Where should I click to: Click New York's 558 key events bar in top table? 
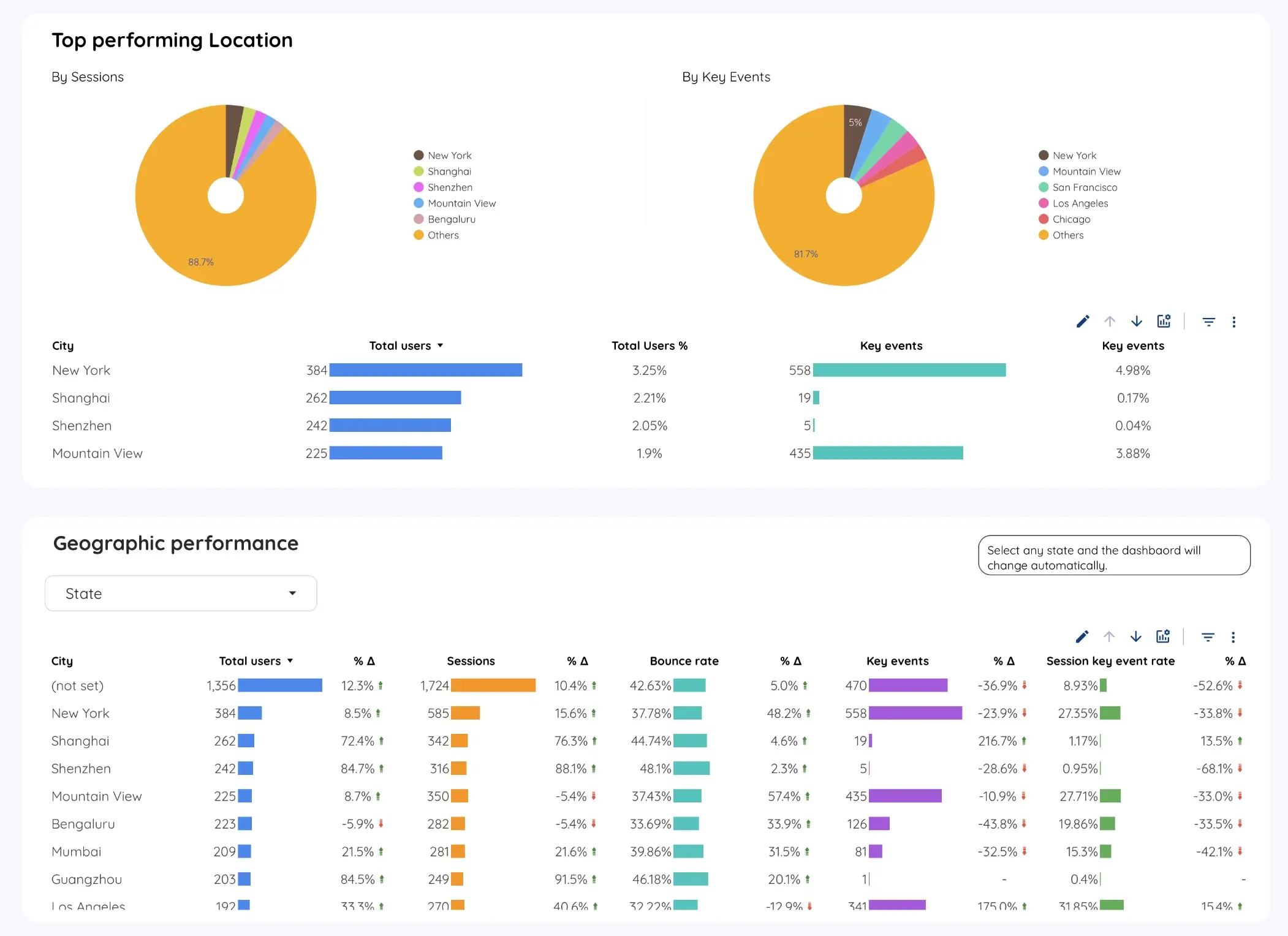909,370
